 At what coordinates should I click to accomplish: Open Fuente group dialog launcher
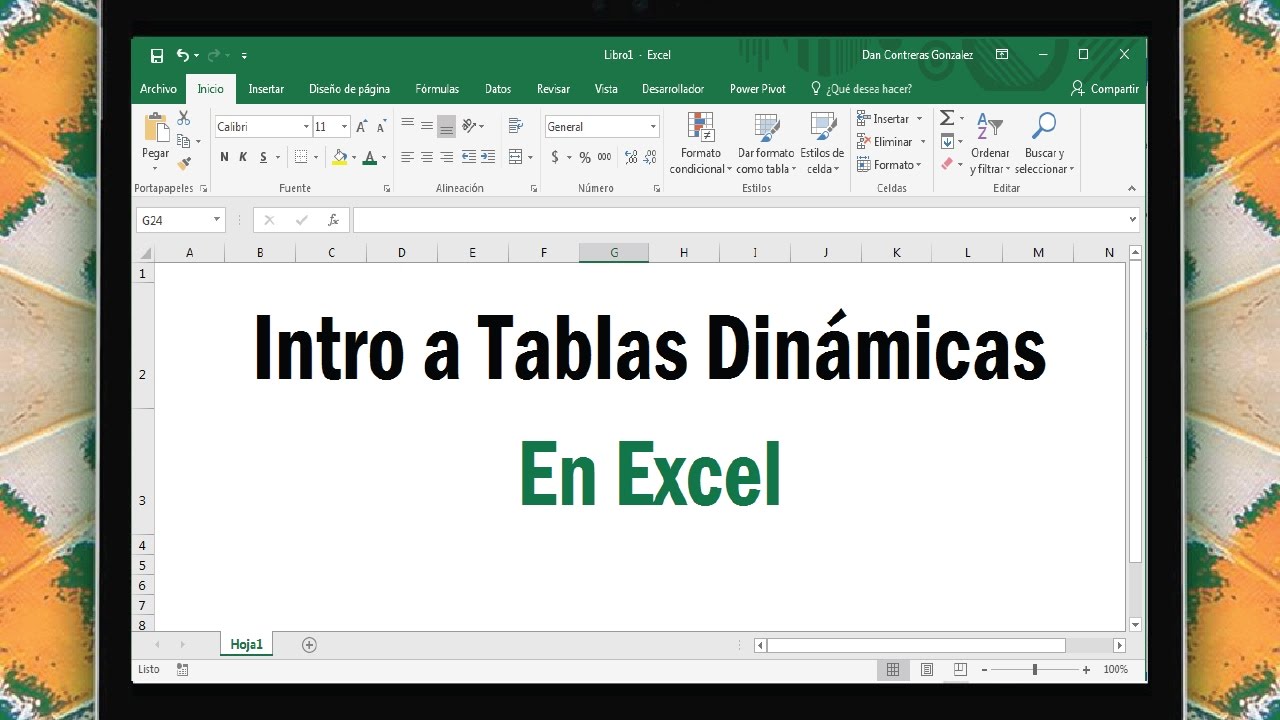point(387,188)
